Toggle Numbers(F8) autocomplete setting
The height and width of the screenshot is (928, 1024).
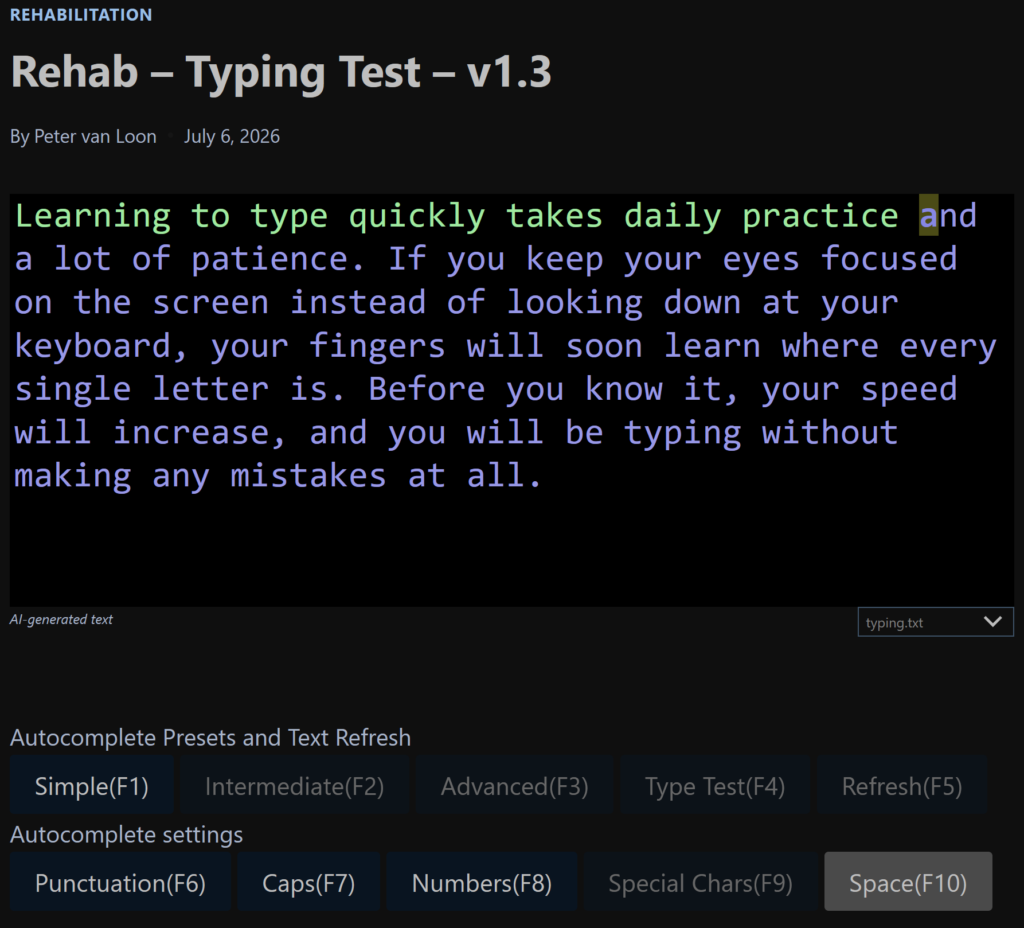(482, 883)
